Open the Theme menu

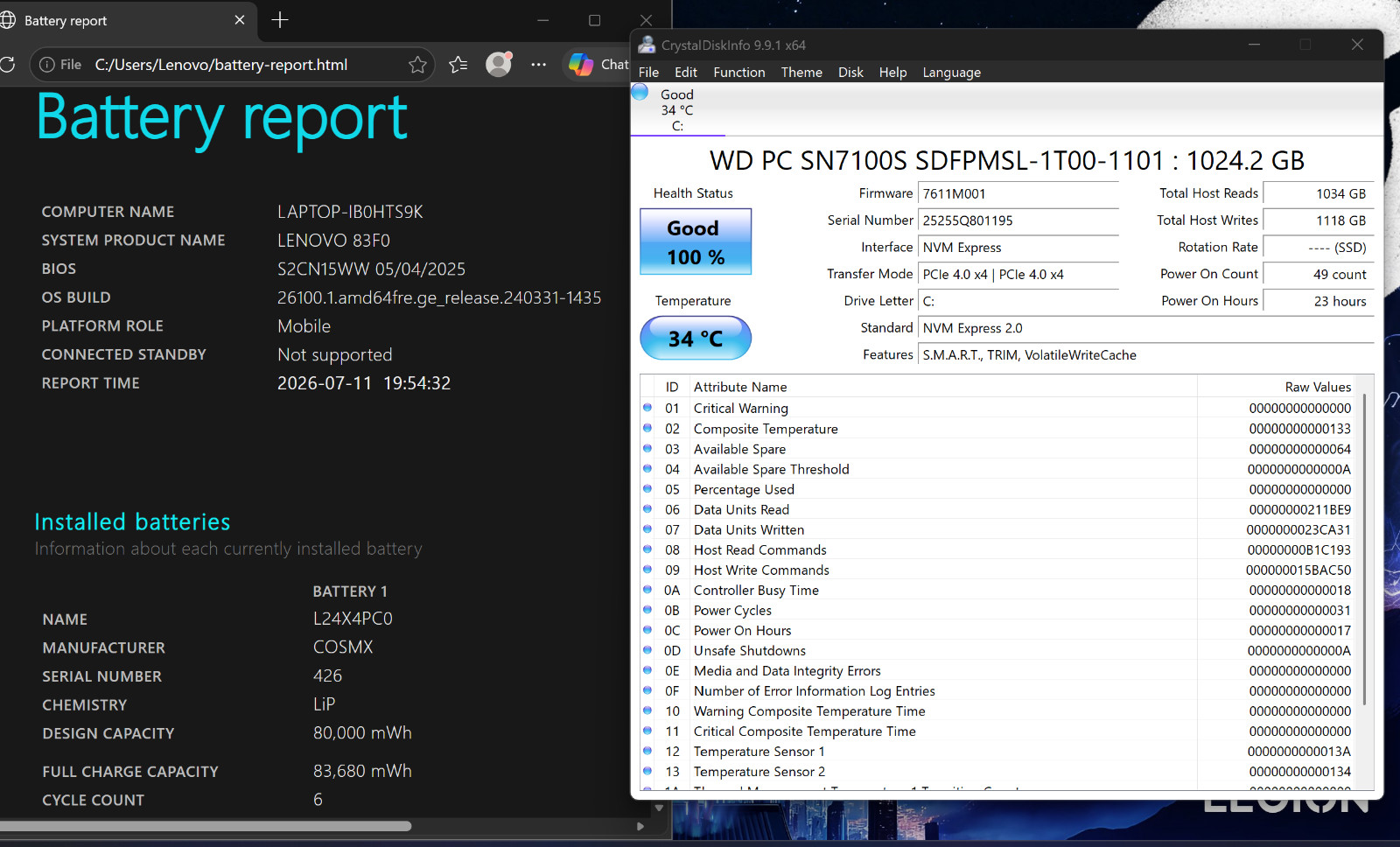pos(801,73)
